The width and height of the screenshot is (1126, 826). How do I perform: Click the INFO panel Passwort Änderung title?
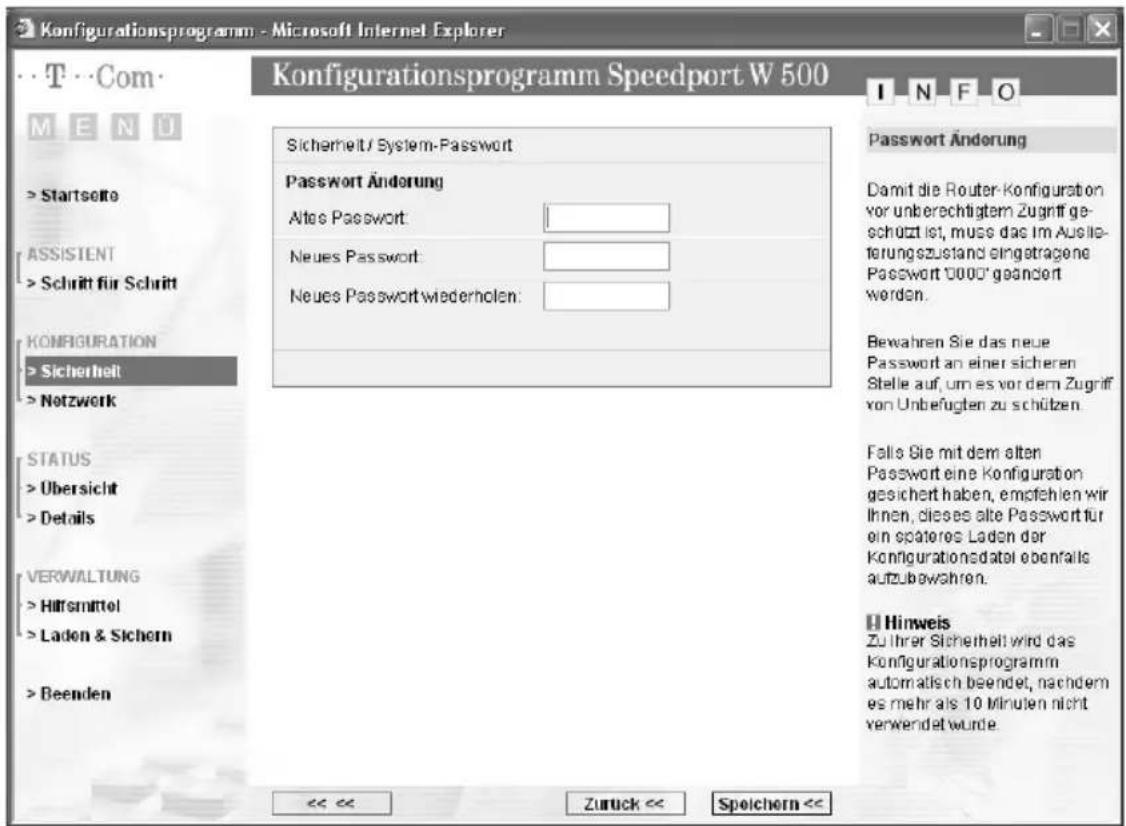click(947, 140)
